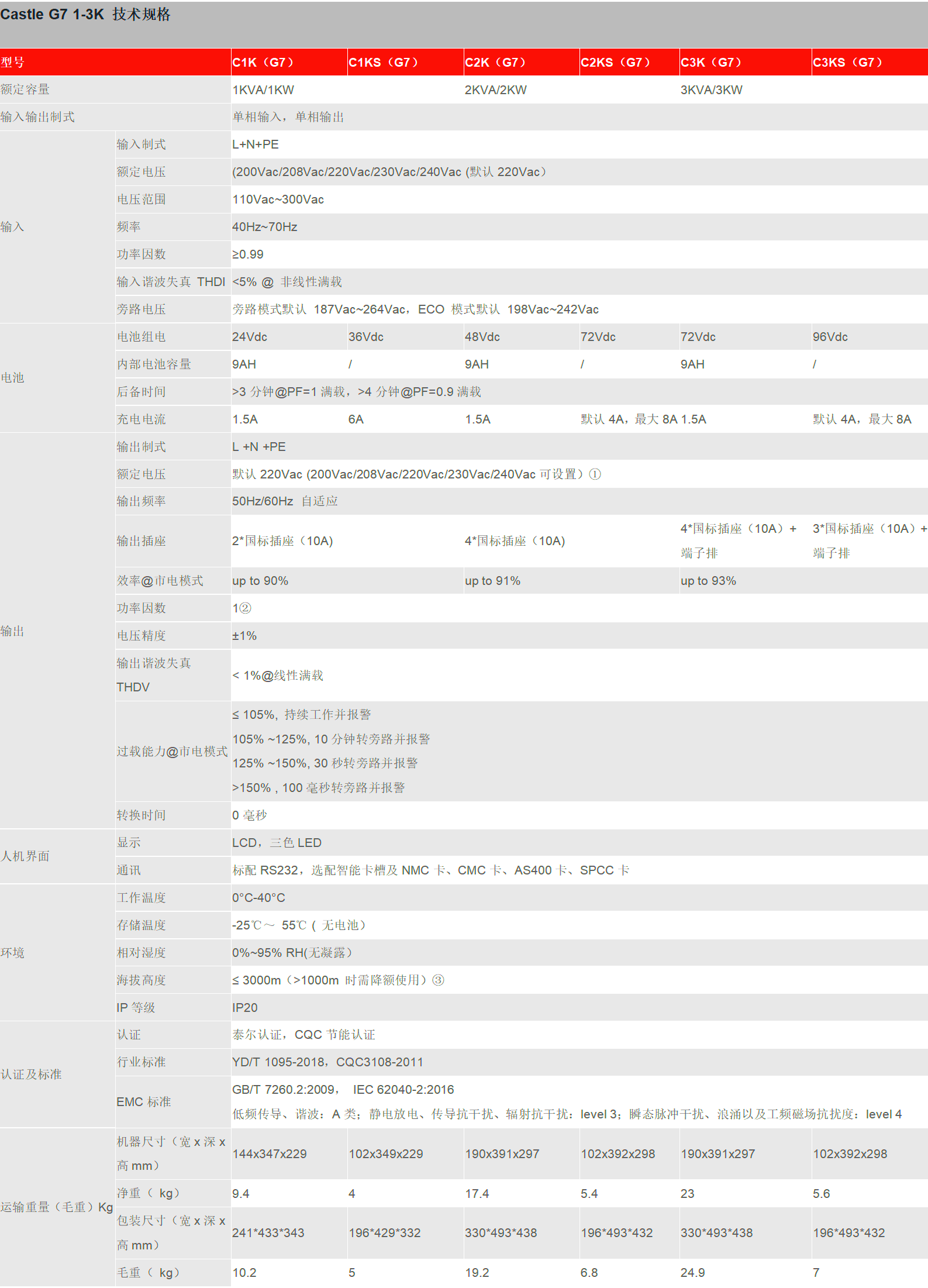Click the '50Hz/60Hz 自适应' value
This screenshot has width=928, height=1288.
click(x=285, y=501)
